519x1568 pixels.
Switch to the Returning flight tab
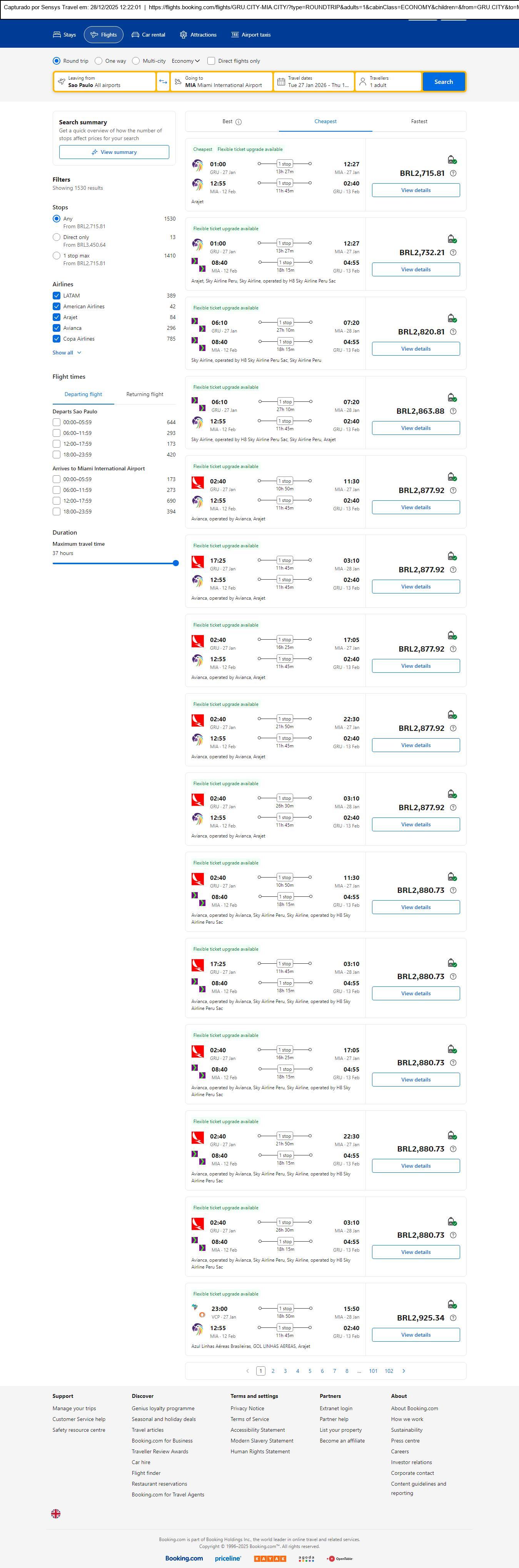[145, 395]
